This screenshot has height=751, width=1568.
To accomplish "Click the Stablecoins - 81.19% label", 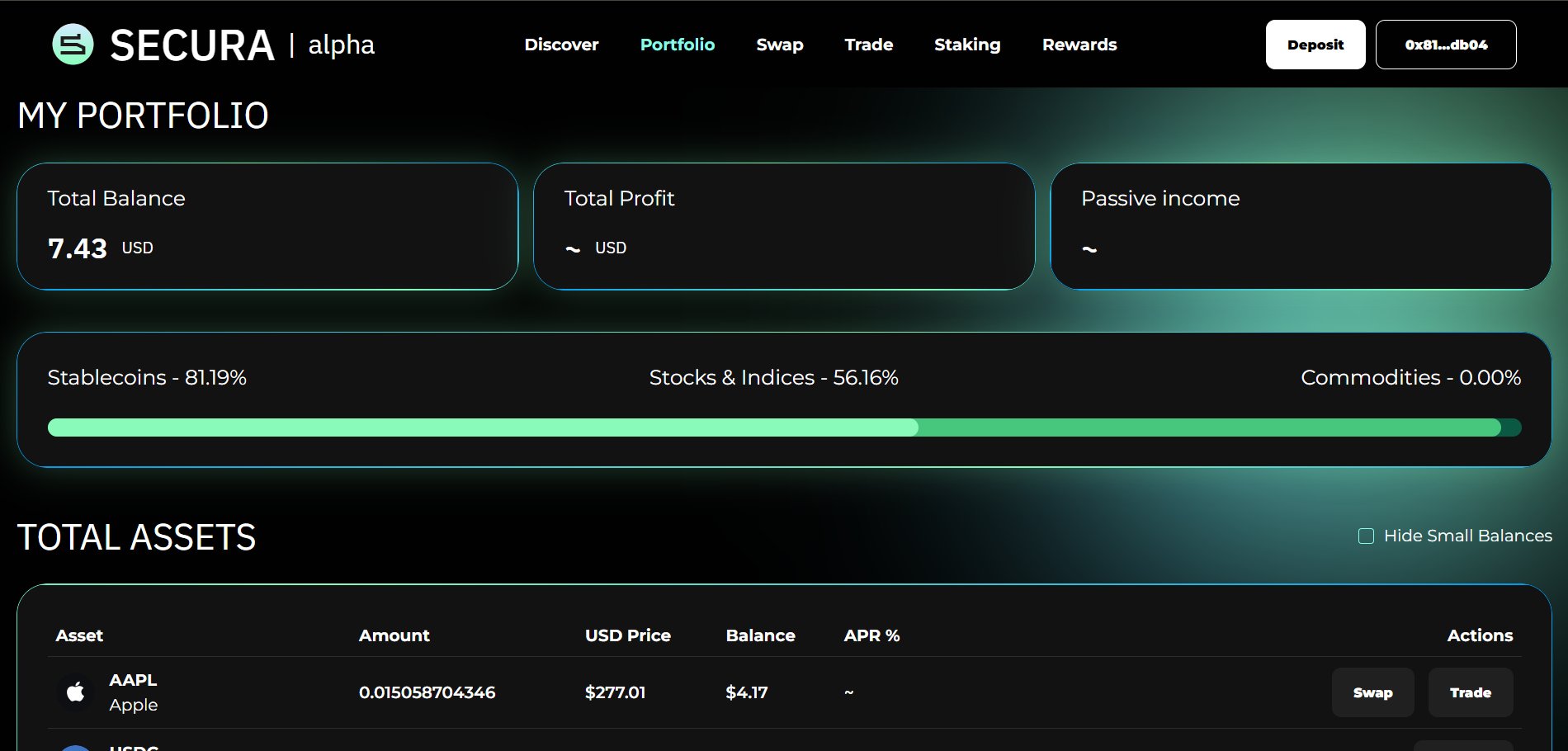I will (147, 377).
